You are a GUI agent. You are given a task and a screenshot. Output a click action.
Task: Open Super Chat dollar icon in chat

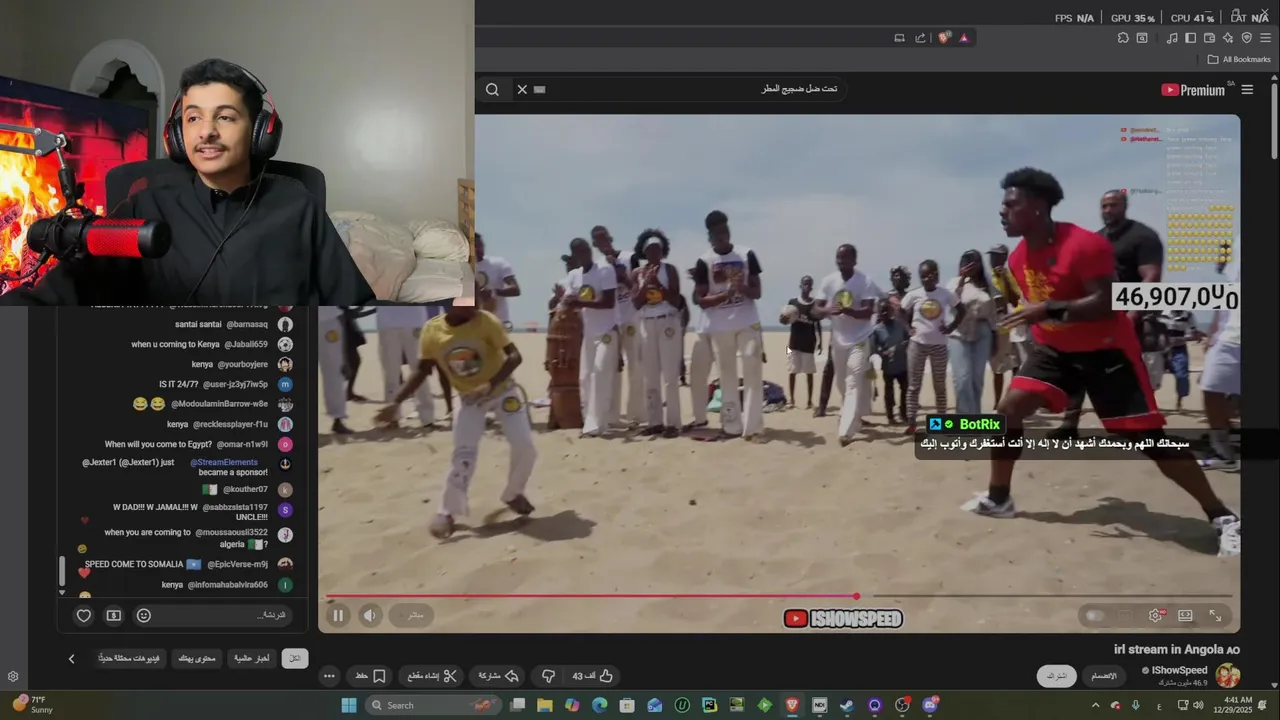click(x=114, y=616)
